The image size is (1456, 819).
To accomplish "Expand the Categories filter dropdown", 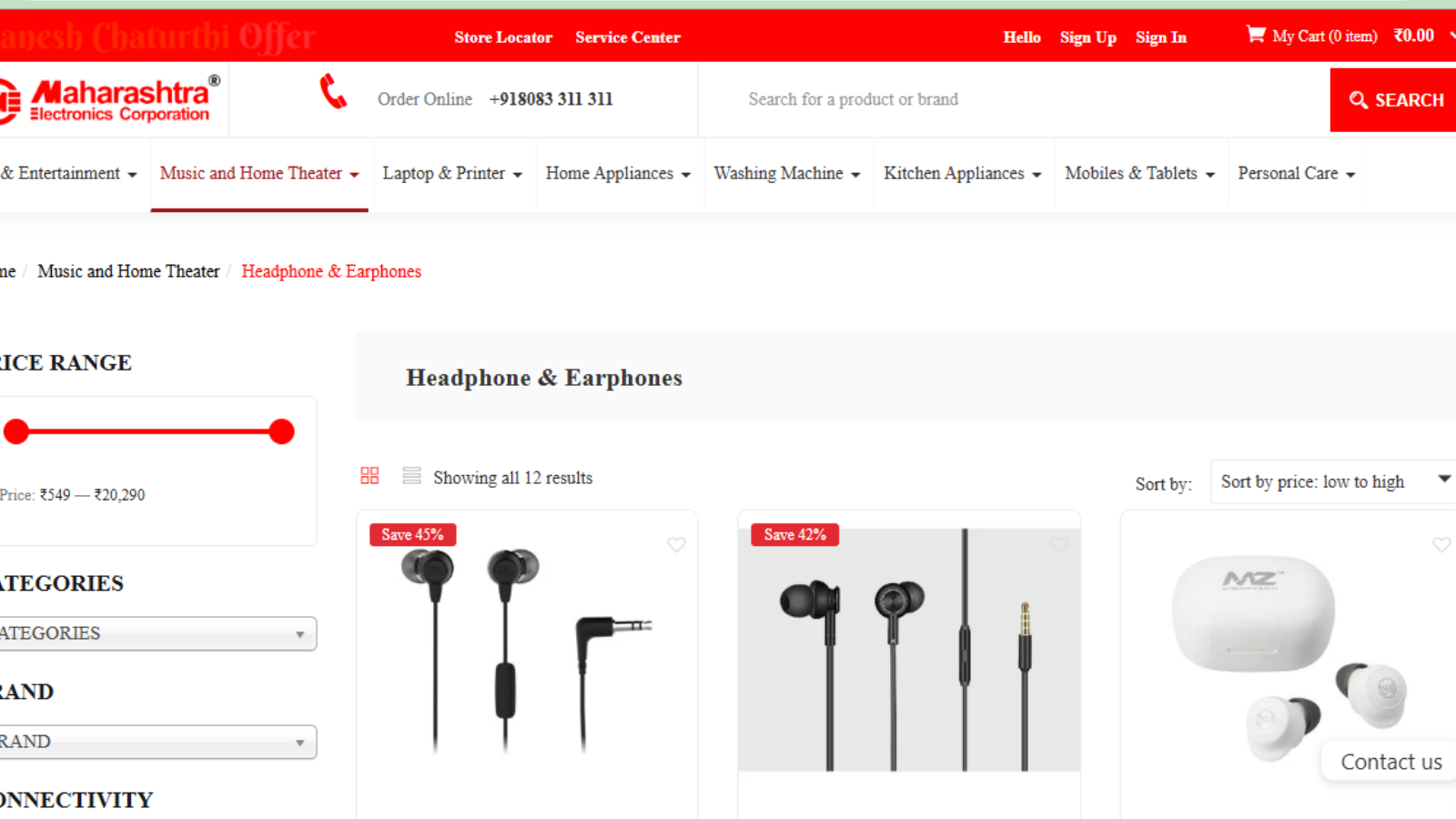I will coord(157,633).
